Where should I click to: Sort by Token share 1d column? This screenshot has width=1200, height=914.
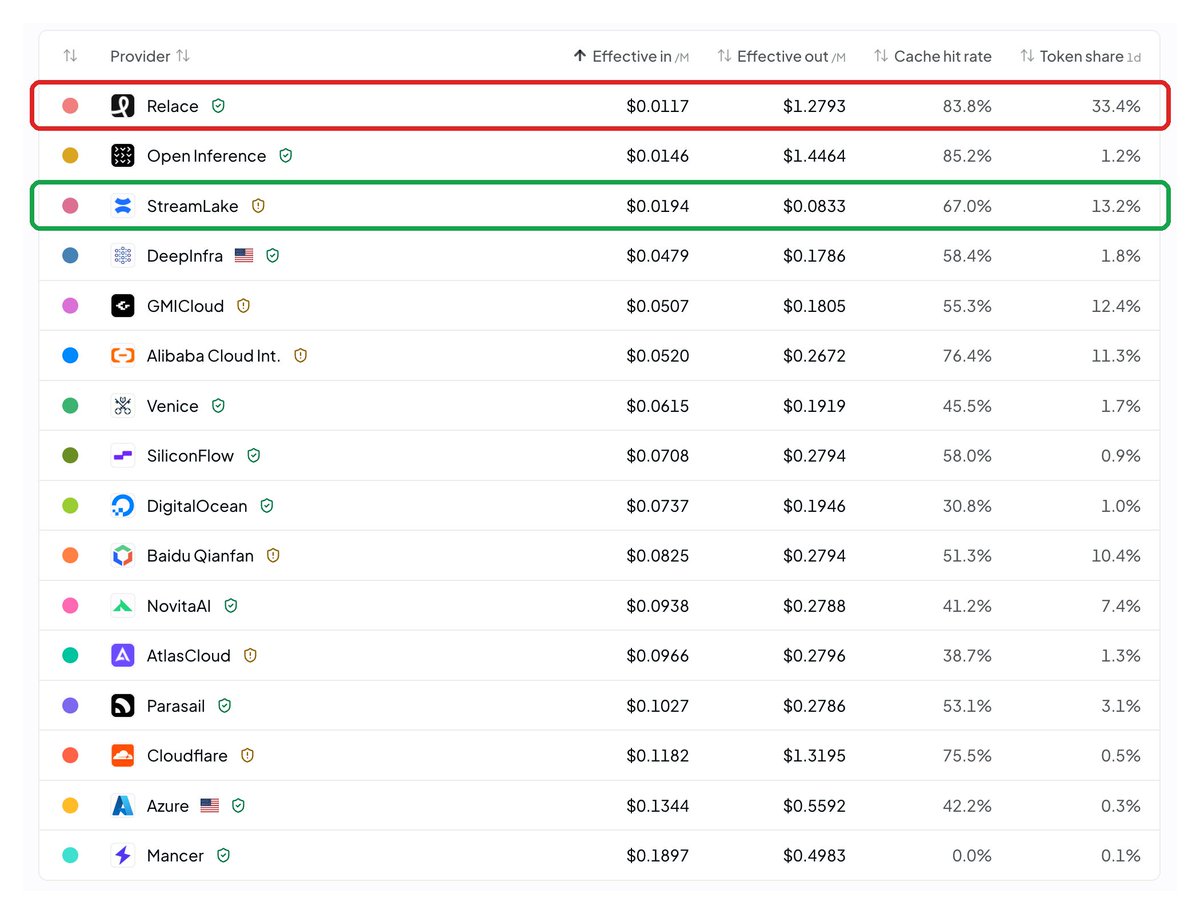pos(1080,56)
